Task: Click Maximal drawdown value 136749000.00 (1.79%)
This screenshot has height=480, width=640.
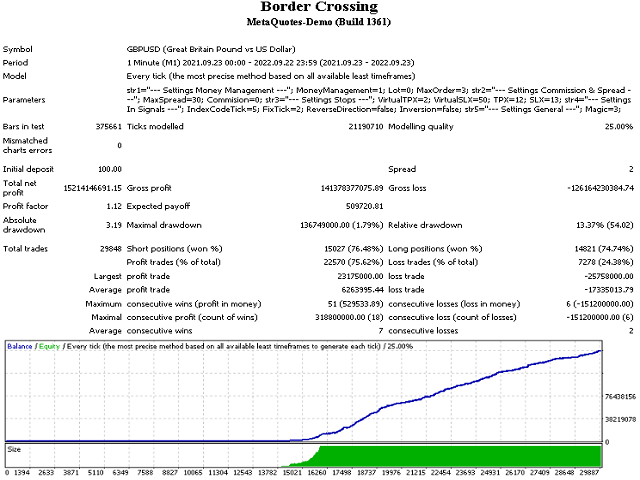Action: click(342, 225)
